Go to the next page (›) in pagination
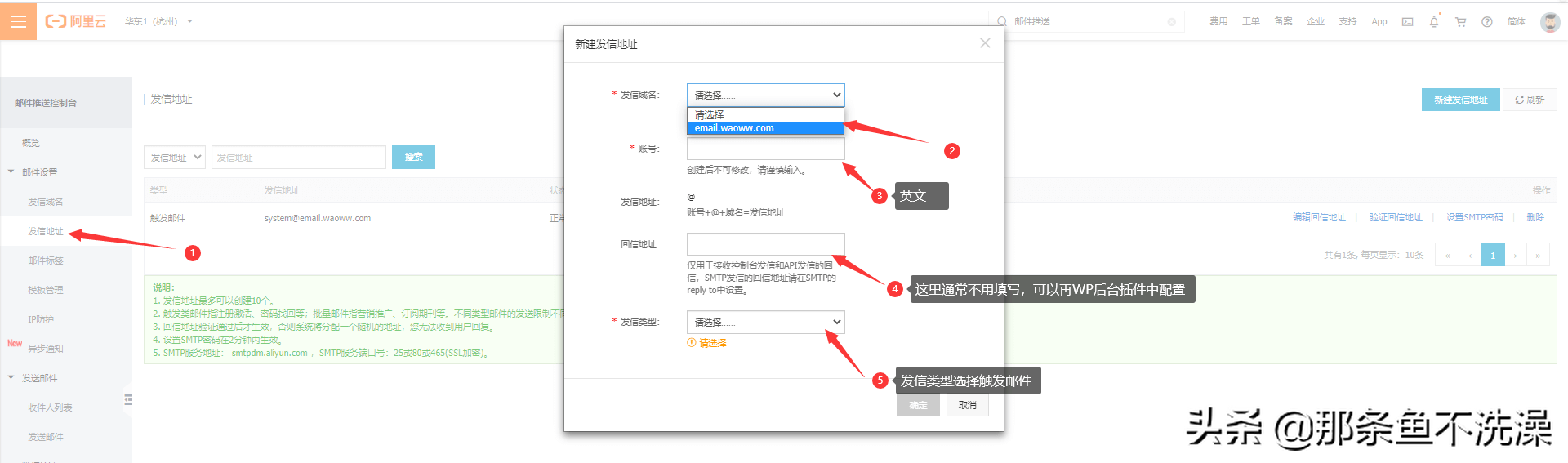Viewport: 1568px width, 463px height. [x=1516, y=255]
